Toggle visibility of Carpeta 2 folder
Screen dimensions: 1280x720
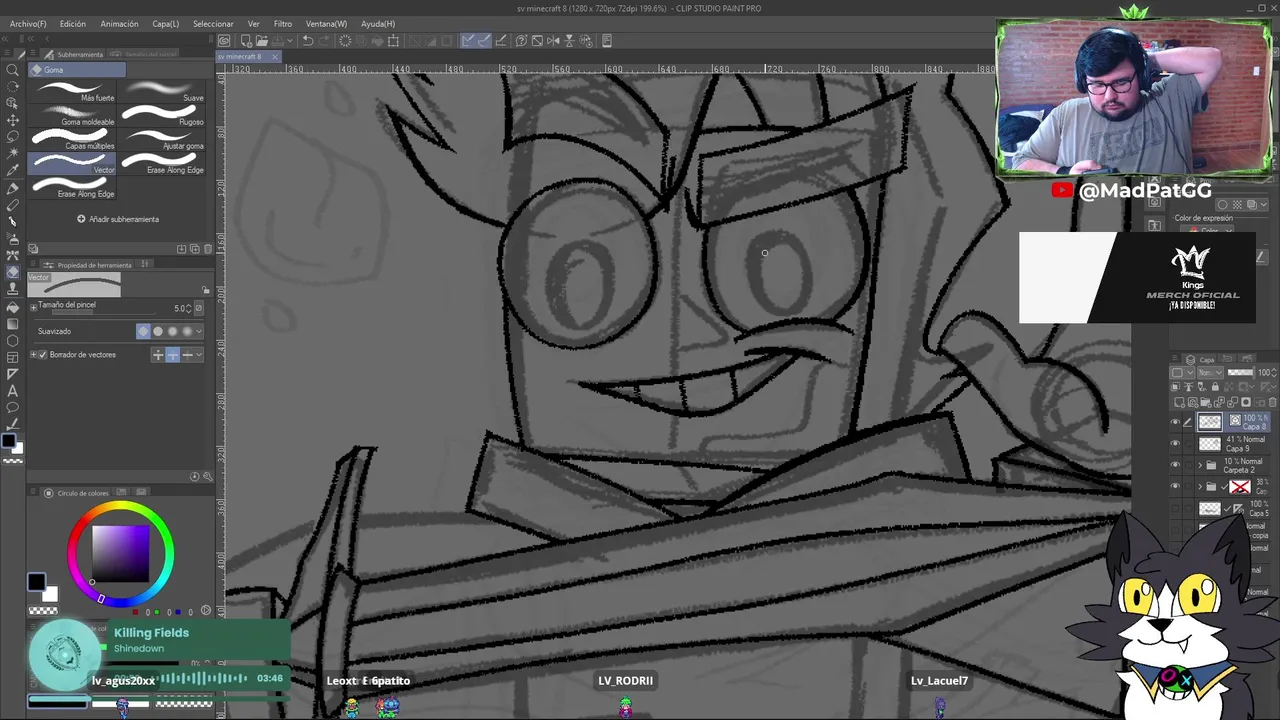click(1175, 466)
